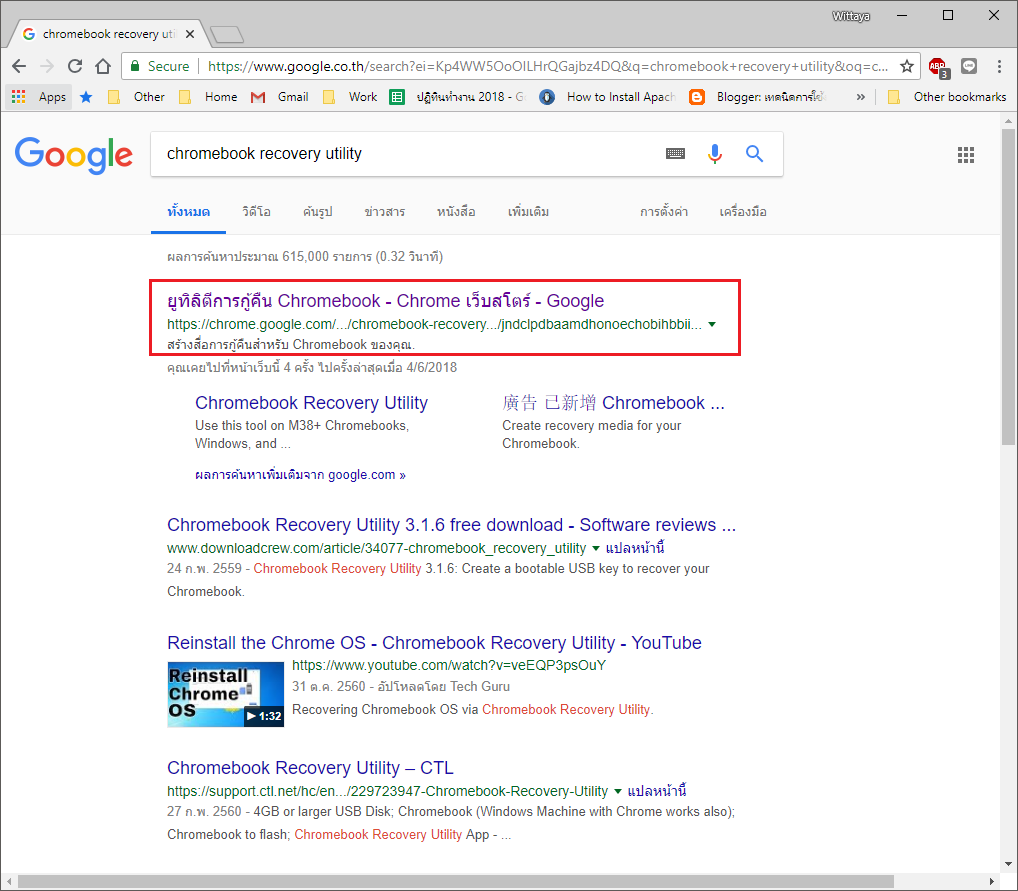Screen dimensions: 1018x891
Task: Switch to the 'หนังสือ' books tab
Action: point(456,212)
